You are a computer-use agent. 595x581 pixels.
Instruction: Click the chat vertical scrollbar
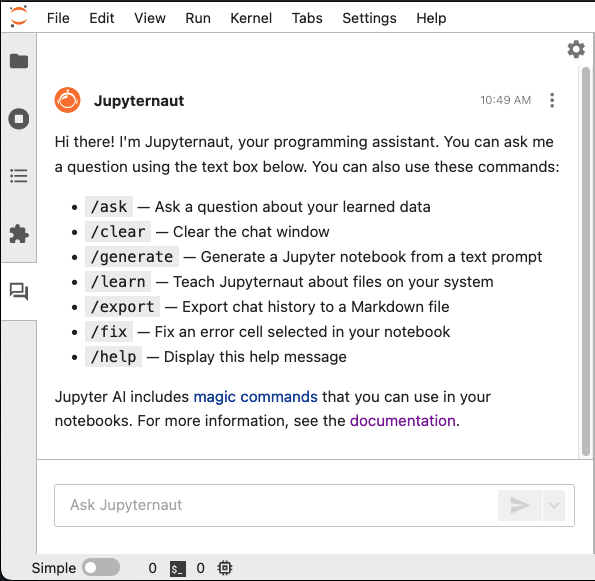tap(586, 261)
